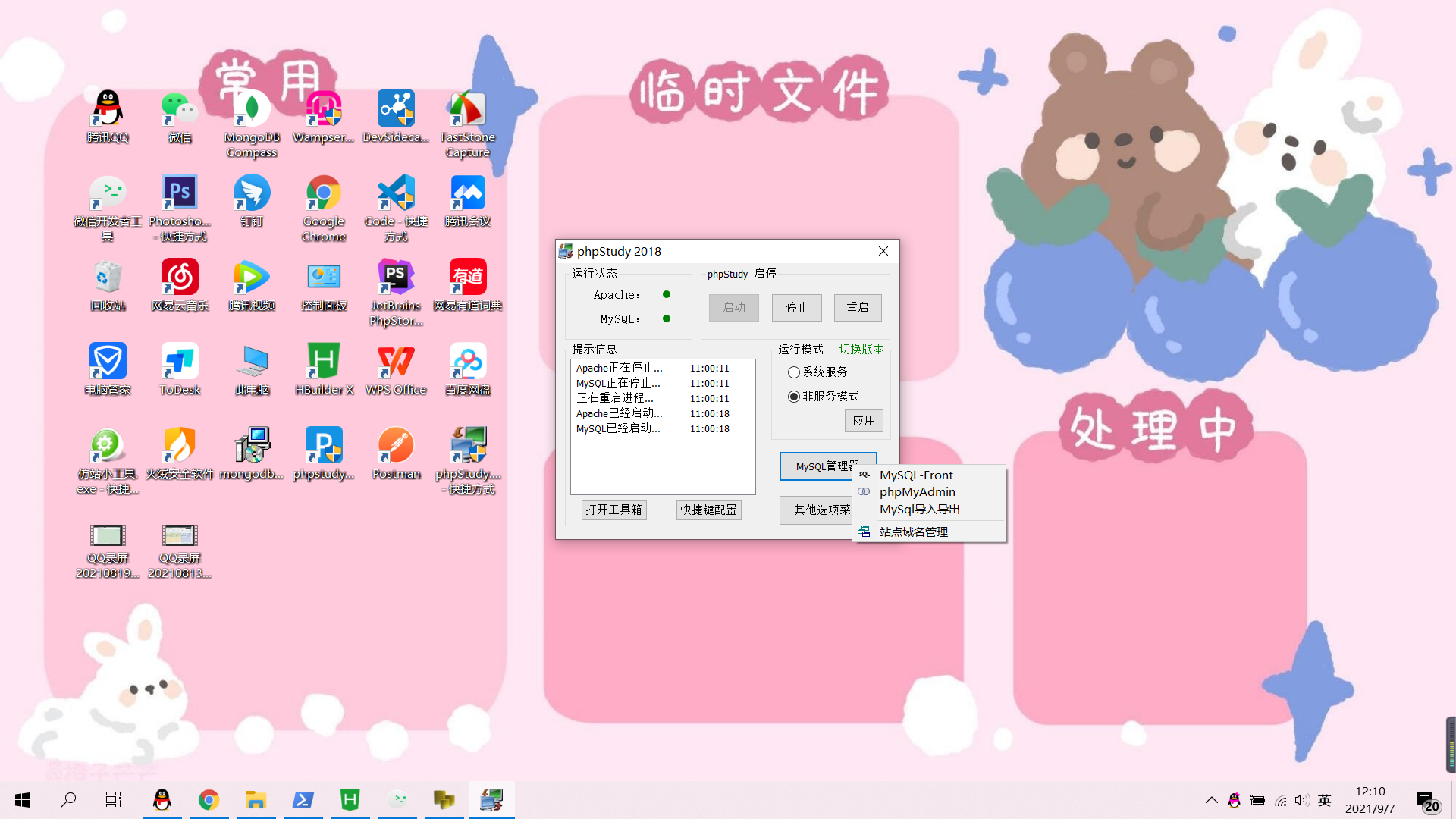
Task: Launch MongoDB Compass from desktop
Action: (x=252, y=125)
